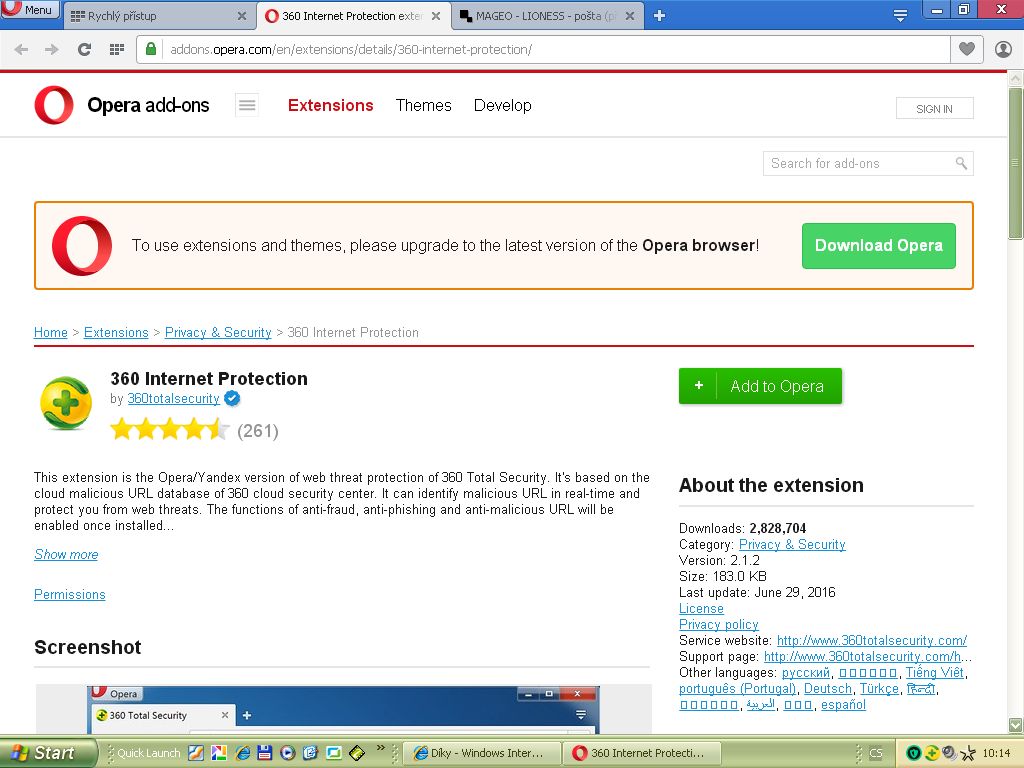Switch to Díky - Windows Internet taskbar window
The width and height of the screenshot is (1024, 768).
pos(481,753)
